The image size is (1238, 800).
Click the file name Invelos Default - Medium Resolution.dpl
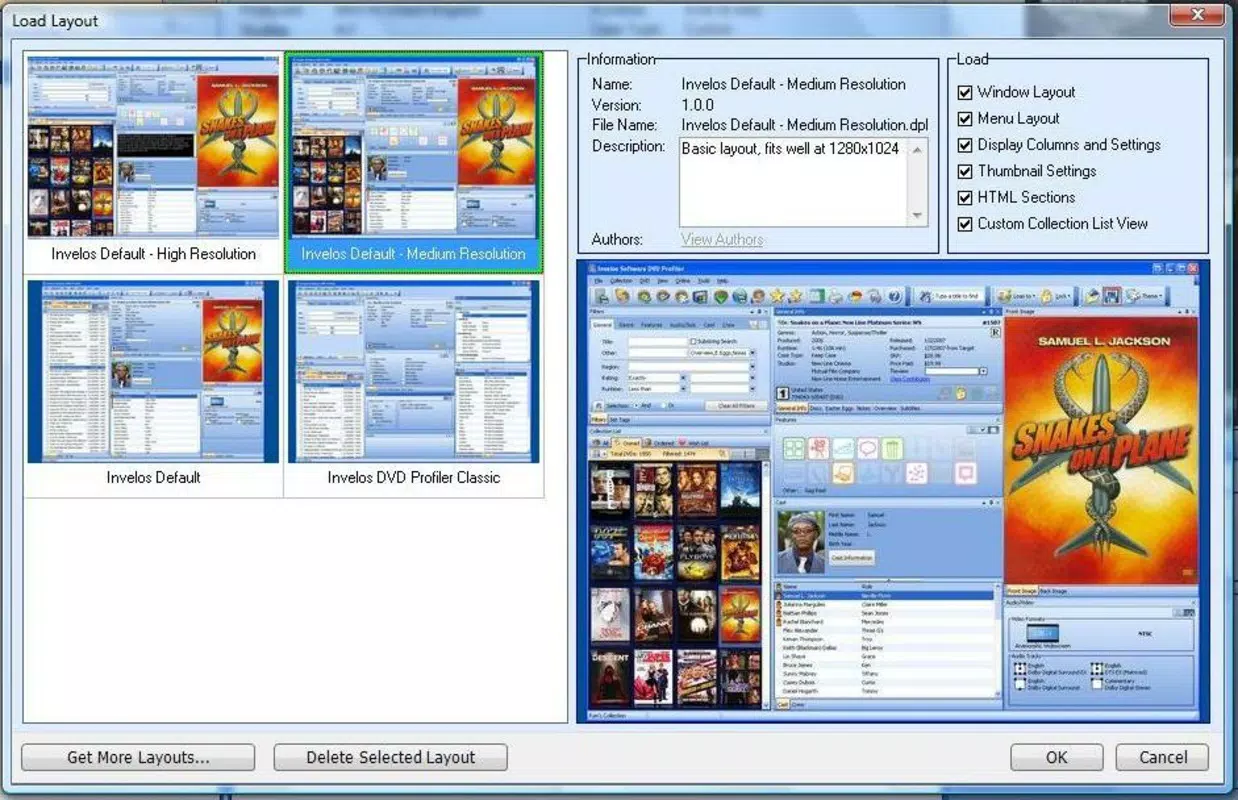[804, 125]
